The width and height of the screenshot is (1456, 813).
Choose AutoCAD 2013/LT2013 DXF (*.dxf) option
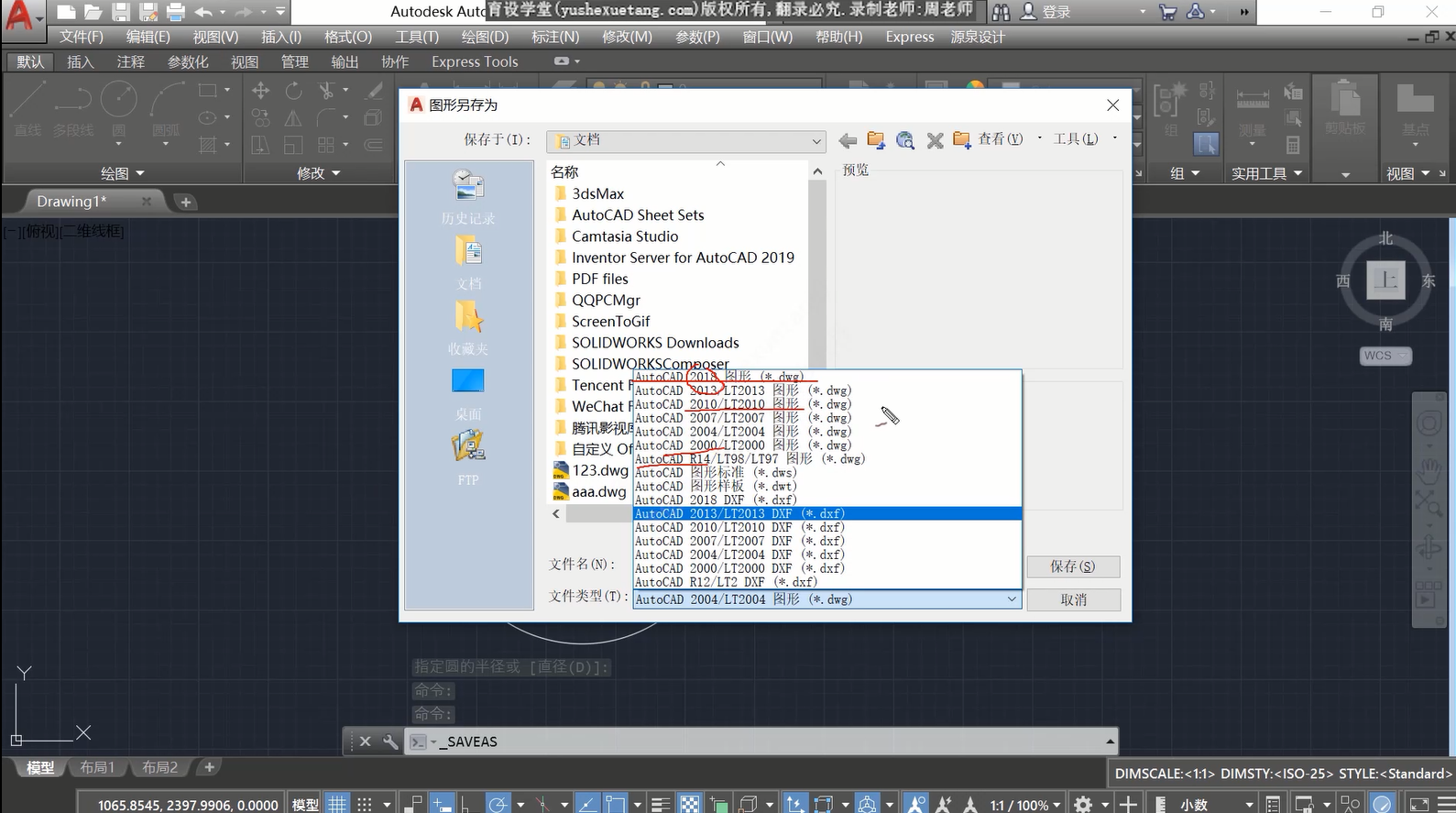tap(827, 513)
